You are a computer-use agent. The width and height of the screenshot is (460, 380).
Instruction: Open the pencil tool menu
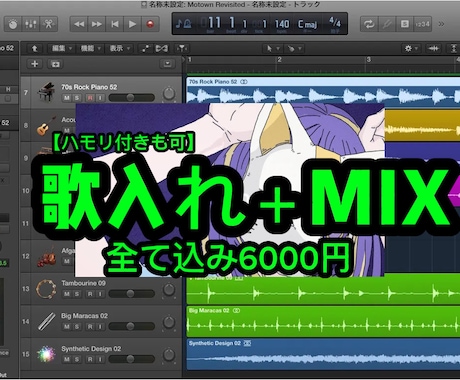click(294, 49)
